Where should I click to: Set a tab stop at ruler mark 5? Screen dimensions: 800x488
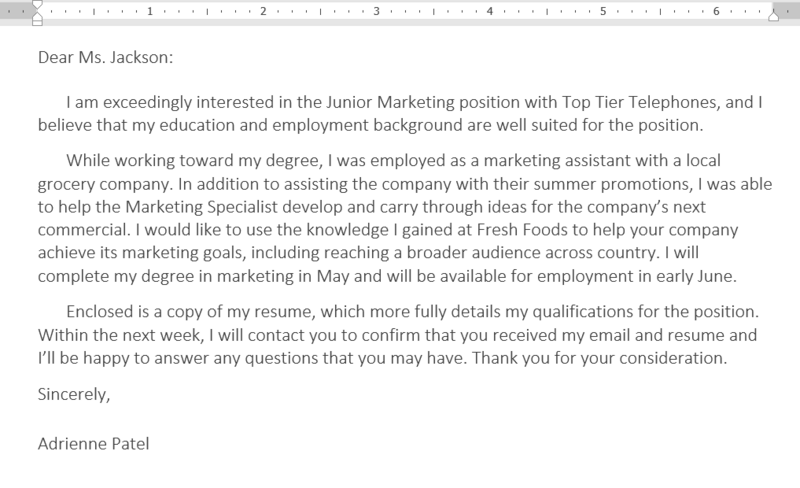point(603,11)
